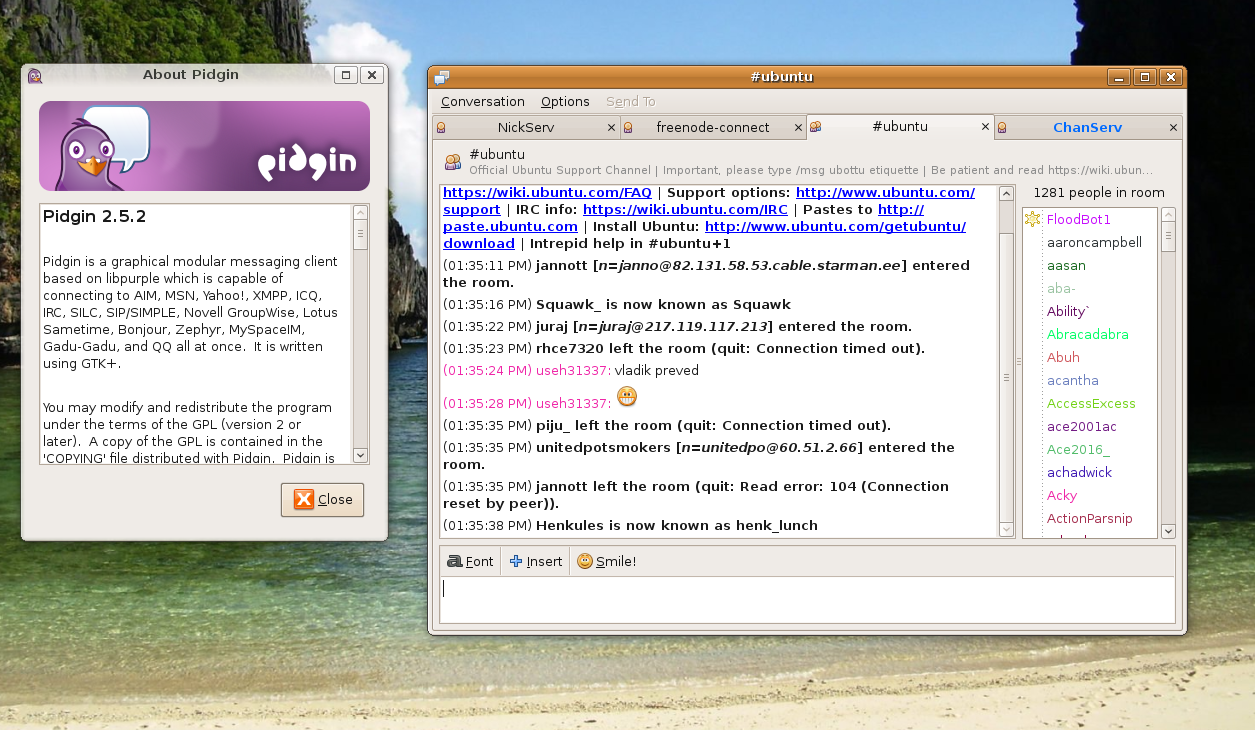Click the user list scroll up arrow
The width and height of the screenshot is (1255, 730).
click(1169, 215)
